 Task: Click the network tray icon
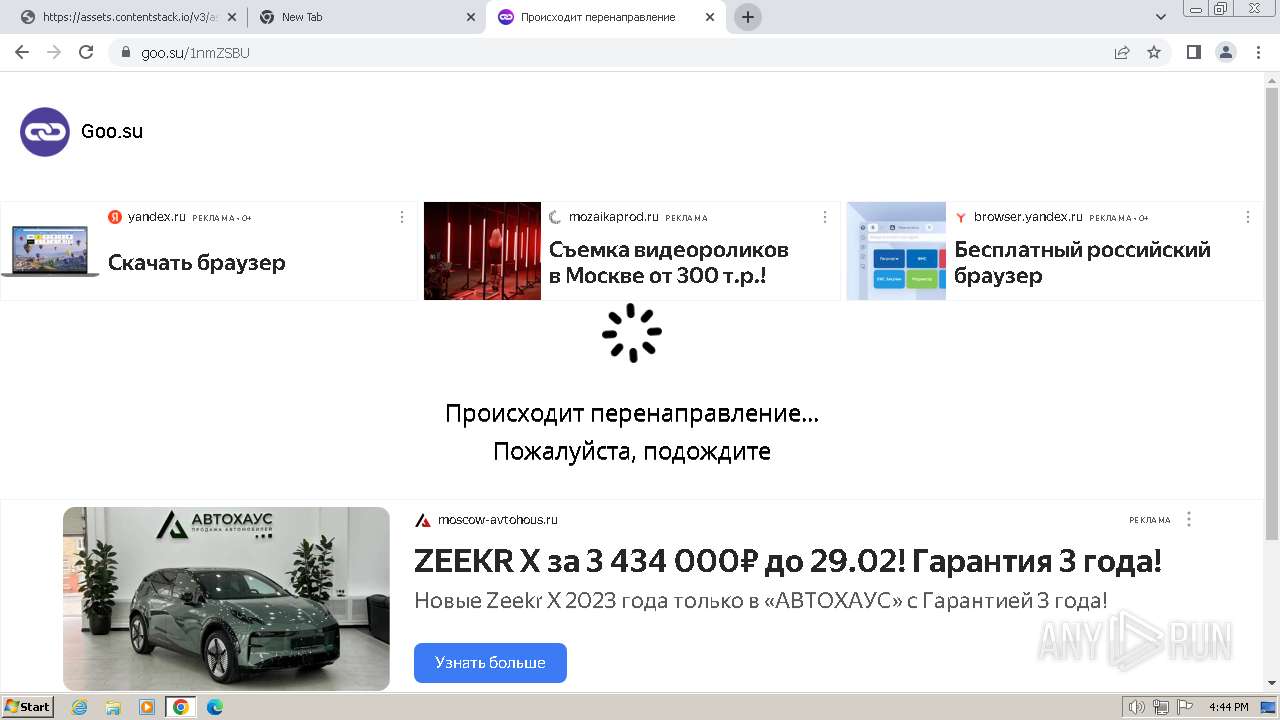[1161, 707]
